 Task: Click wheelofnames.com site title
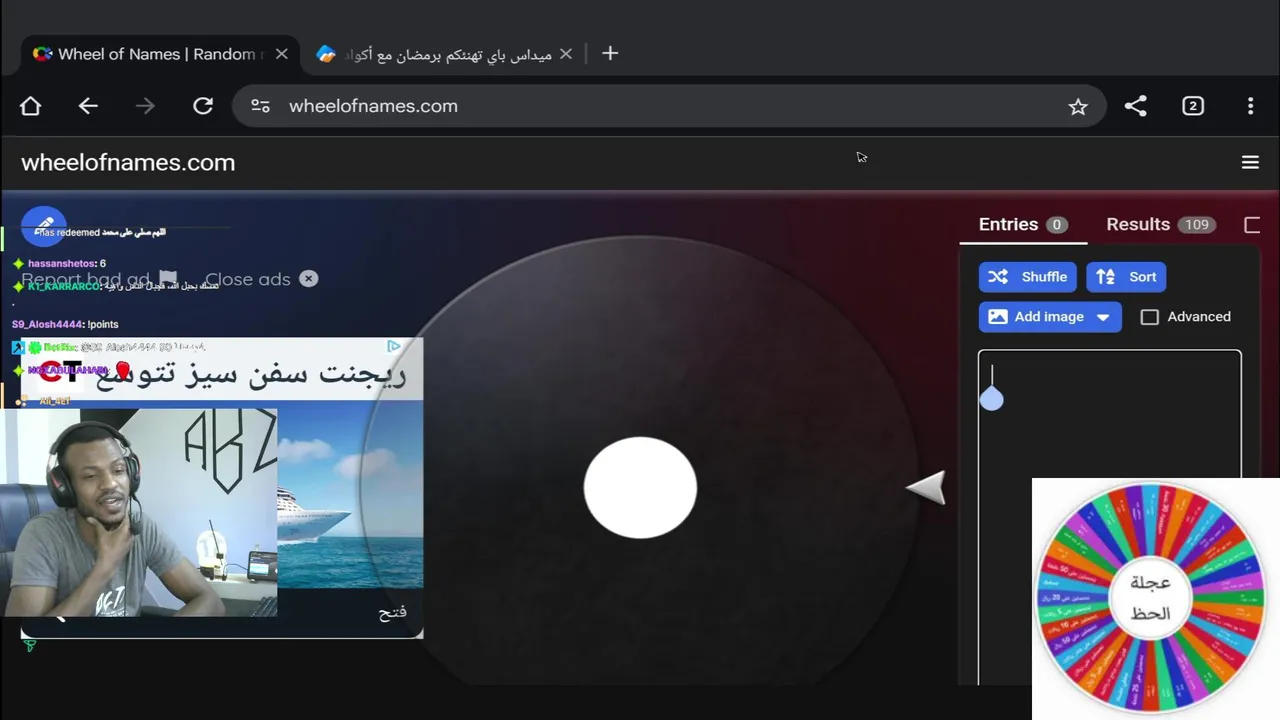(x=128, y=162)
